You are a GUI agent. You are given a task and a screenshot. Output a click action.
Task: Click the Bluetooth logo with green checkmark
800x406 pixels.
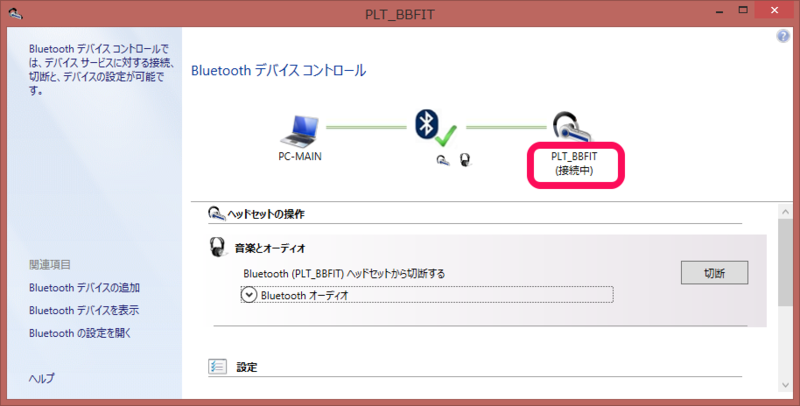436,127
